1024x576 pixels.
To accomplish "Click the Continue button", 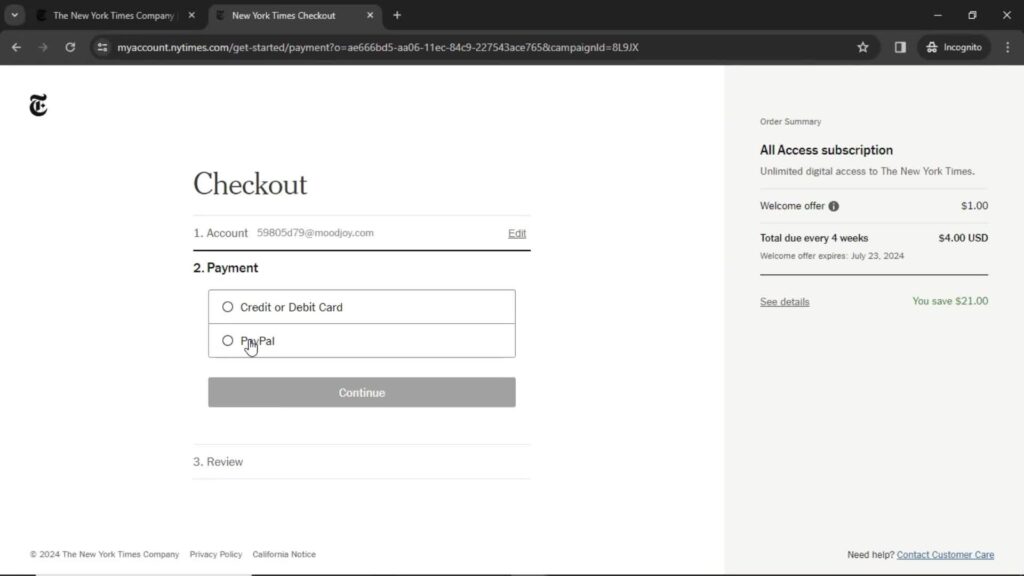I will pyautogui.click(x=362, y=392).
